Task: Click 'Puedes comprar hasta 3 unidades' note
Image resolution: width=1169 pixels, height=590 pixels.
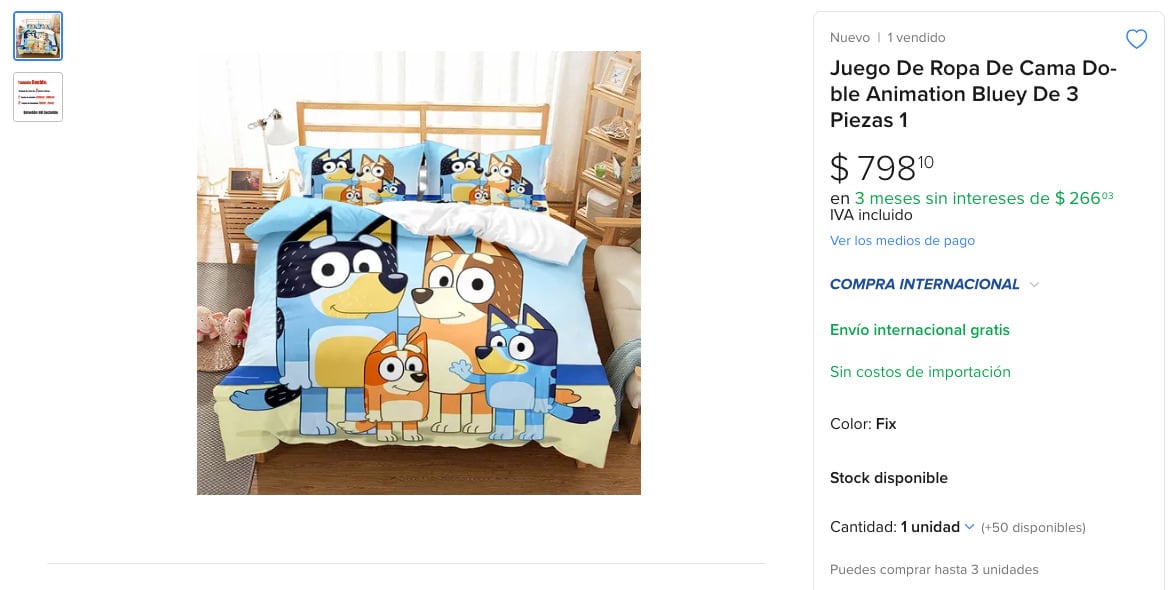Action: point(934,570)
